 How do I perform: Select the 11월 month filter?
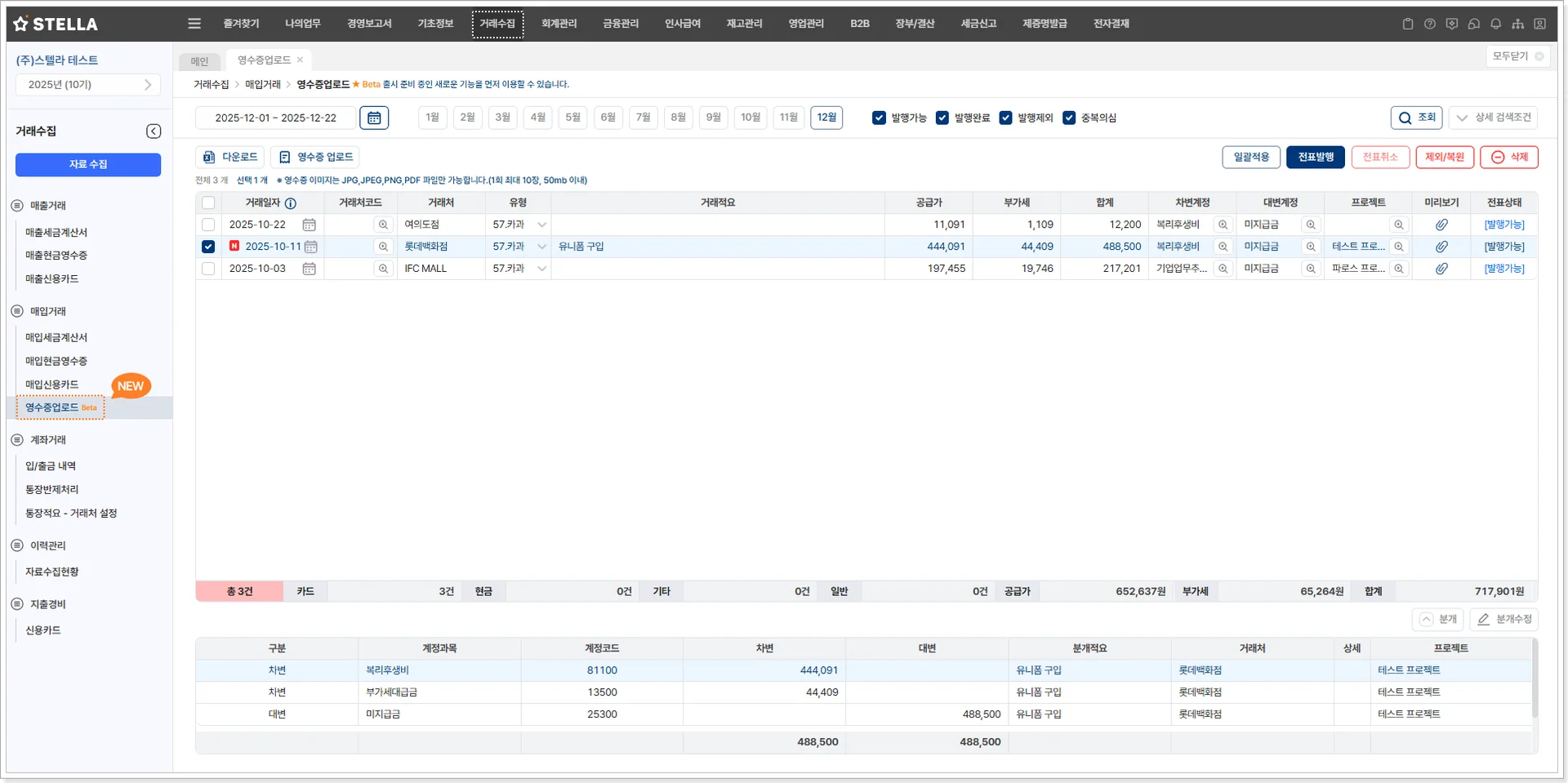[x=788, y=118]
